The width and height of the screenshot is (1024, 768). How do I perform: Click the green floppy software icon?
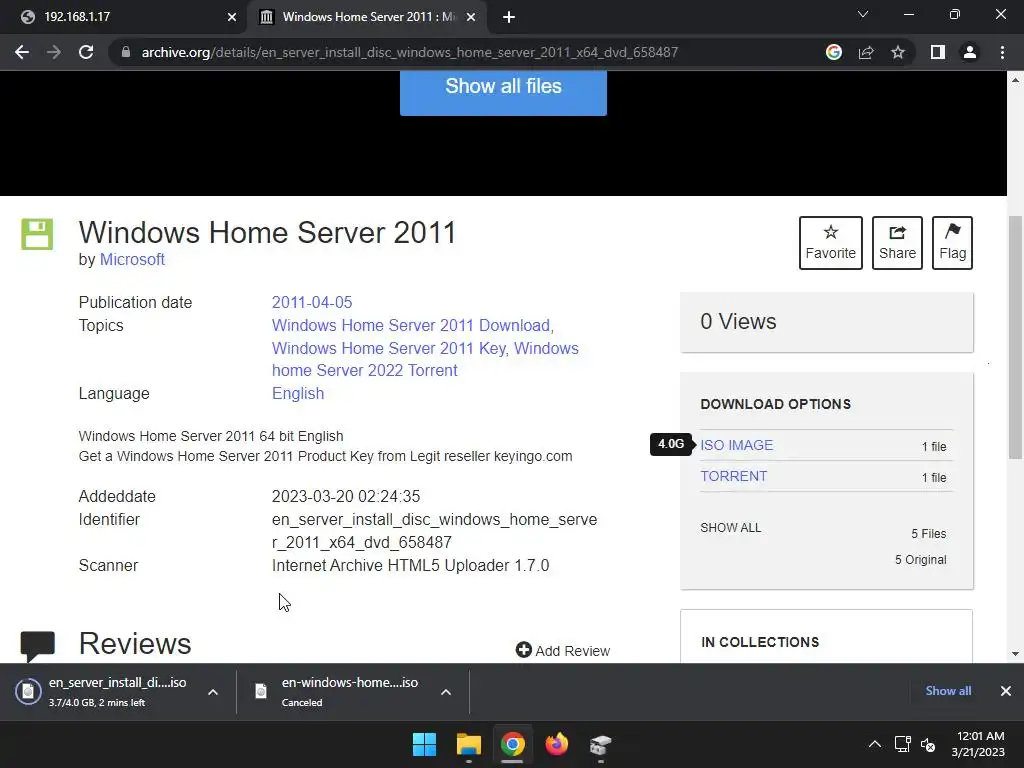(37, 234)
